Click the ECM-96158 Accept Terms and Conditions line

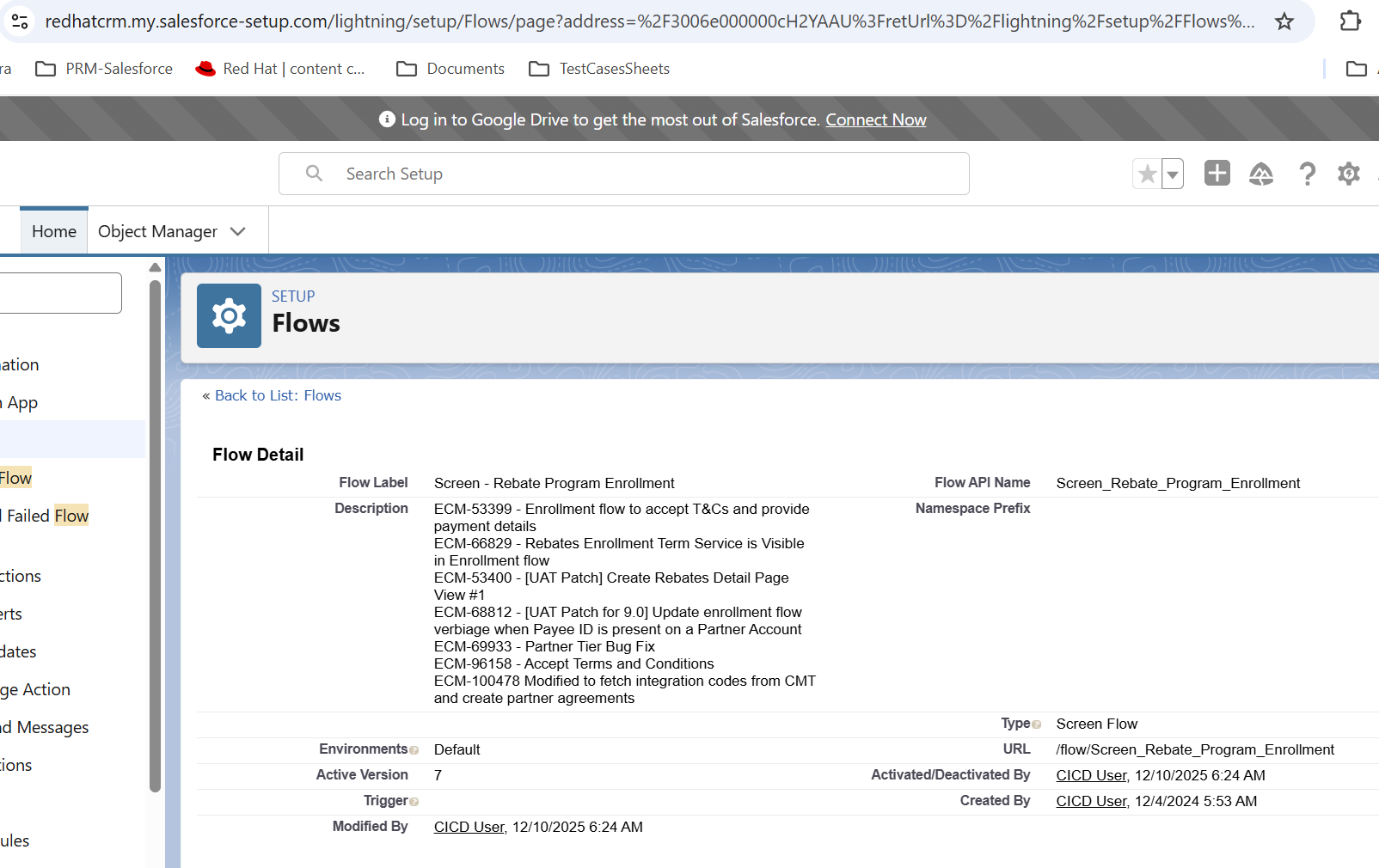573,663
